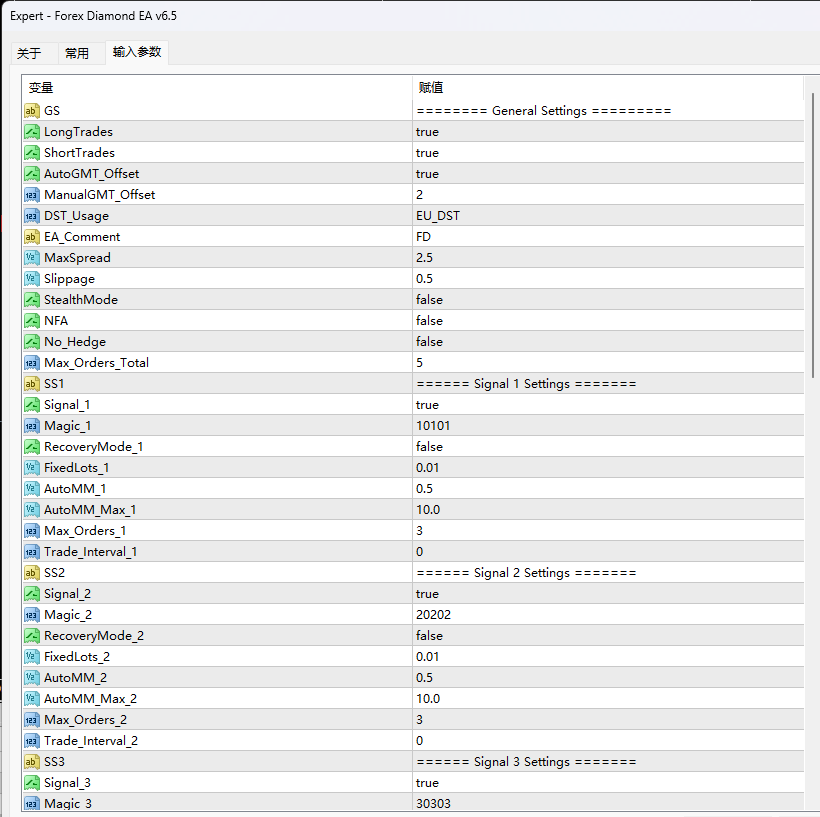The width and height of the screenshot is (820, 817).
Task: Select the EA_Comment value FD
Action: coord(423,237)
